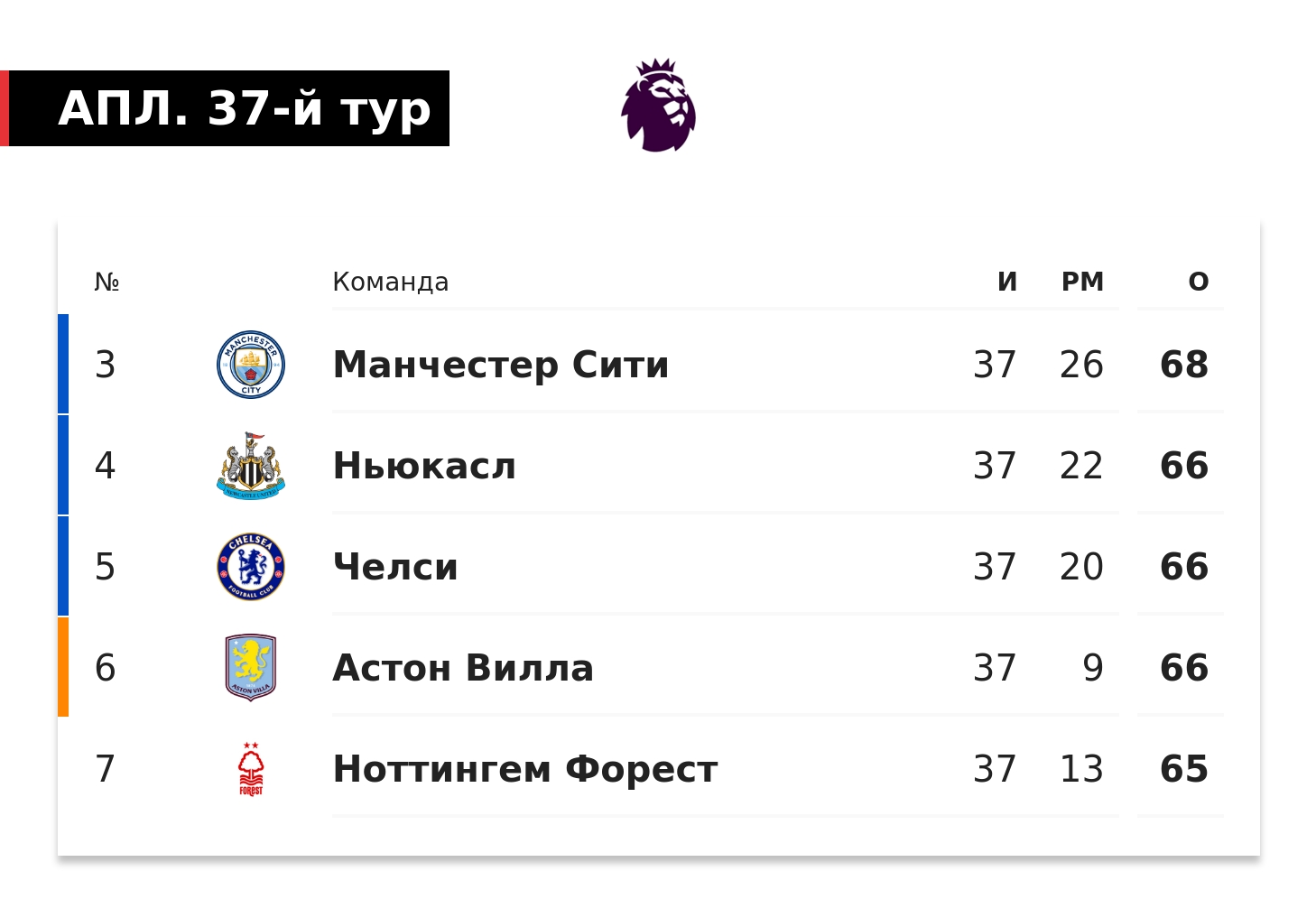Viewport: 1316px width, 899px height.
Task: Sort by the И games column header
Action: click(x=1007, y=282)
